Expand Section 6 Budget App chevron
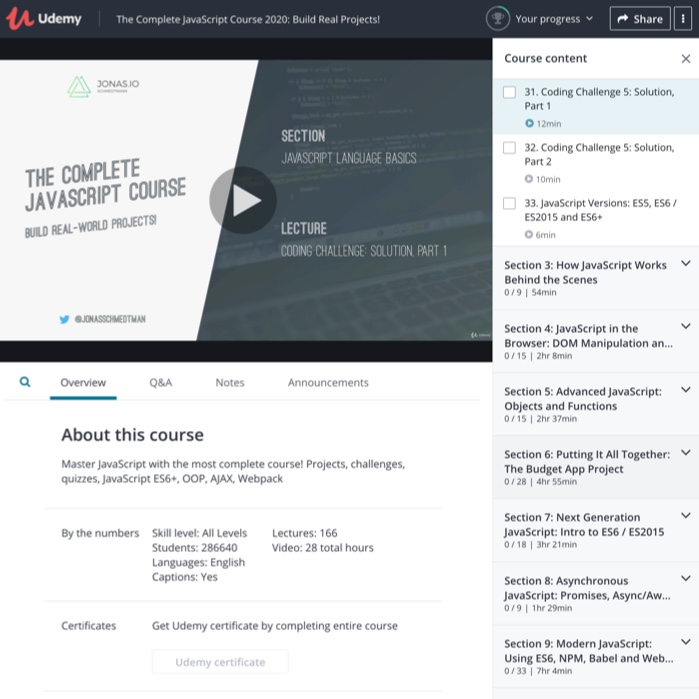 pyautogui.click(x=686, y=452)
